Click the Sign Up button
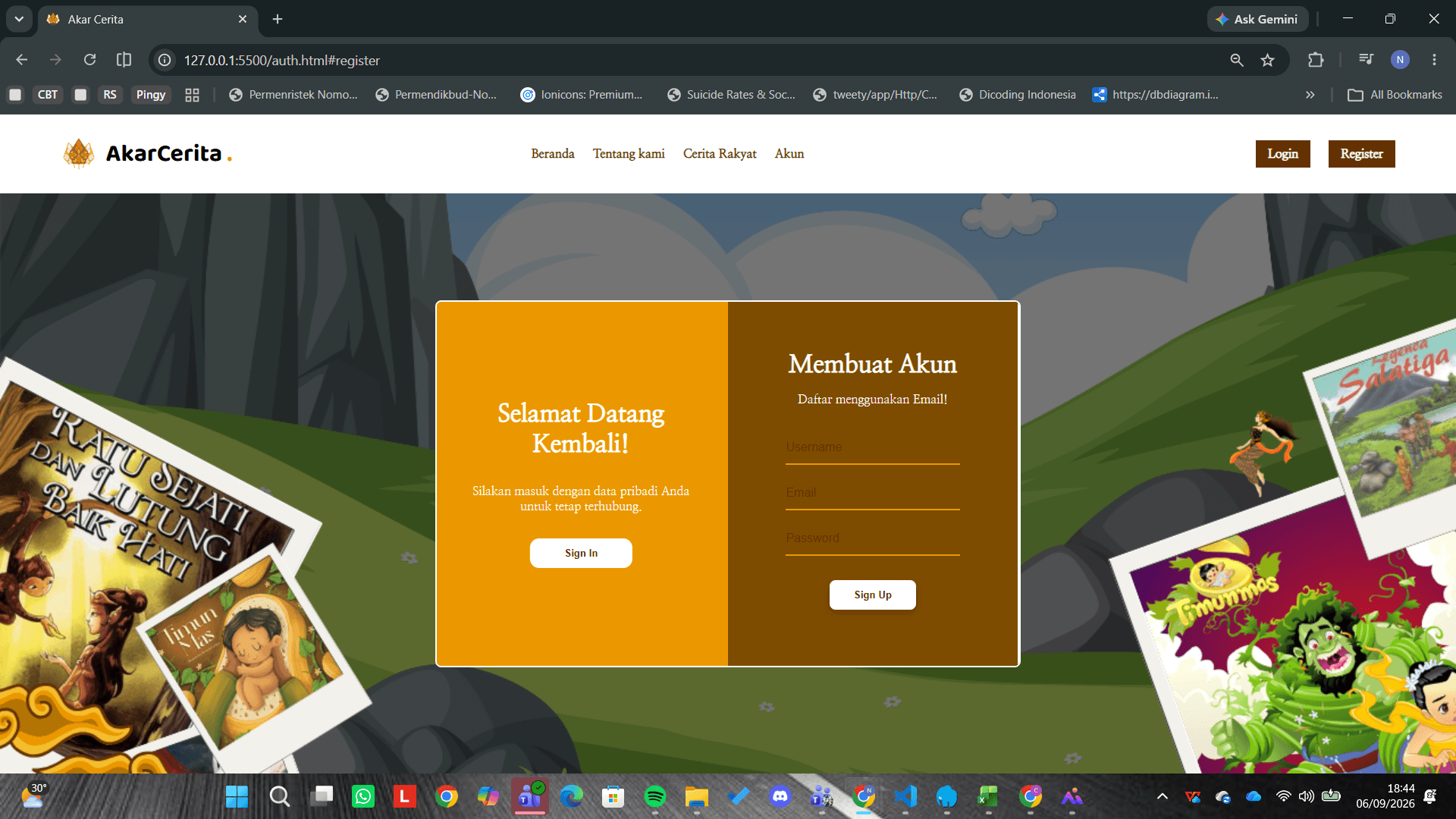1456x819 pixels. (x=873, y=595)
